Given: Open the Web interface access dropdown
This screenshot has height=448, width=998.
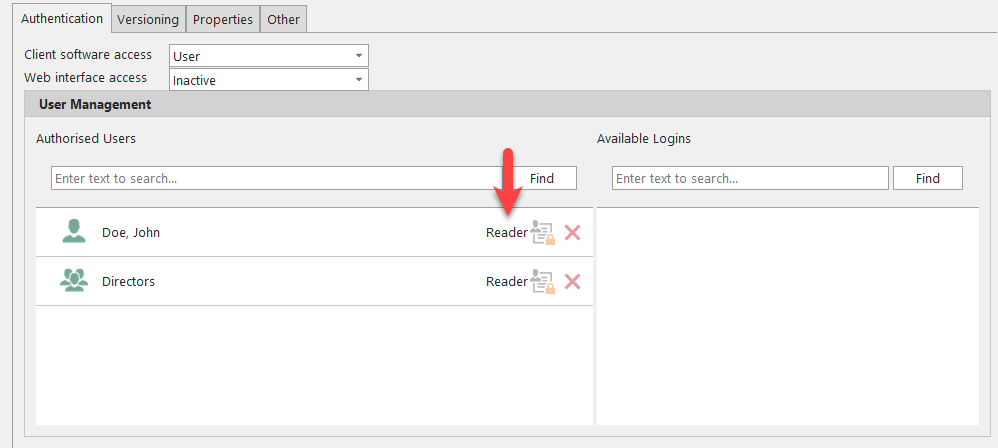Looking at the screenshot, I should point(358,80).
